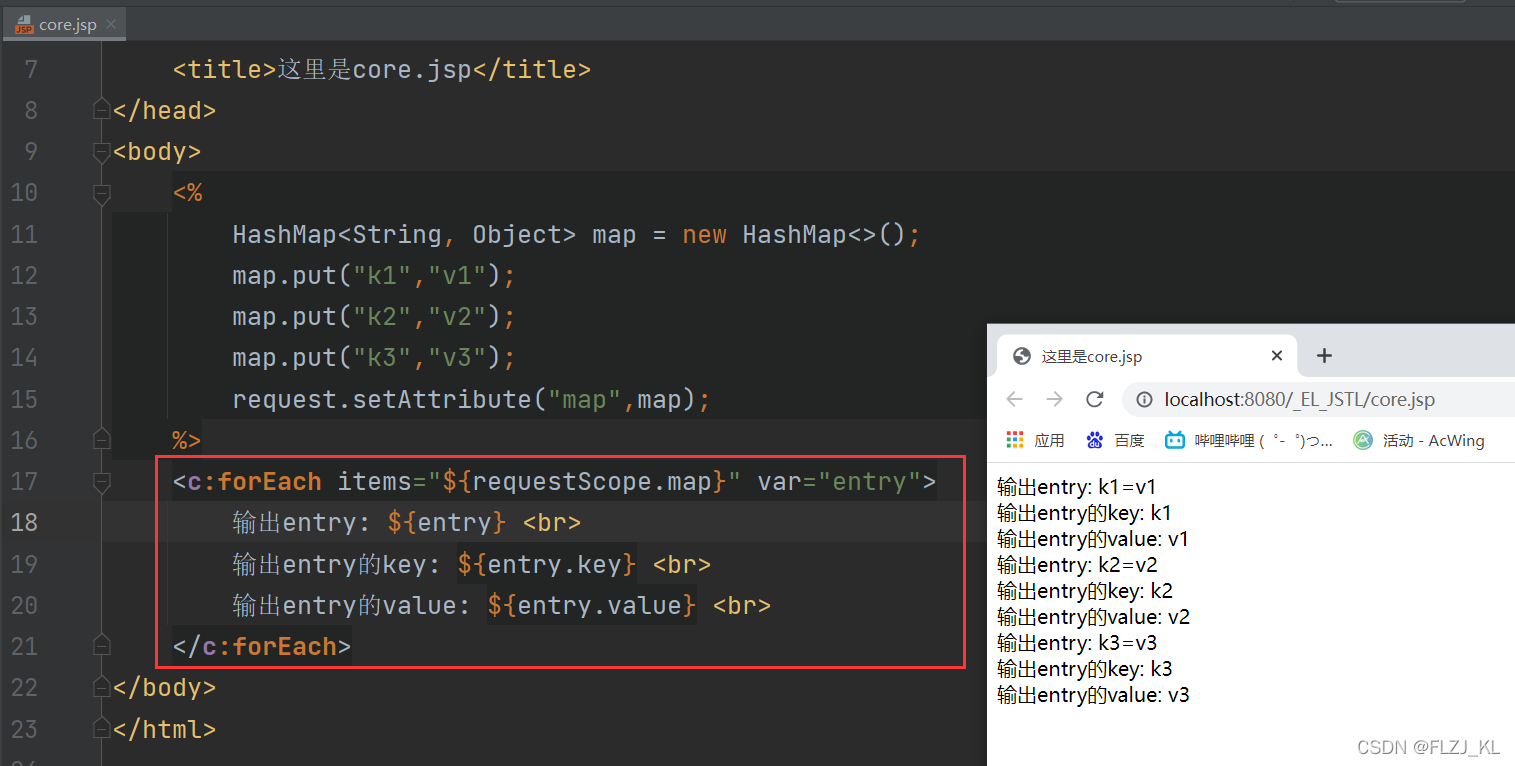Click the closing </c:forEach> tag on line 21
Image resolution: width=1515 pixels, height=766 pixels.
point(262,647)
